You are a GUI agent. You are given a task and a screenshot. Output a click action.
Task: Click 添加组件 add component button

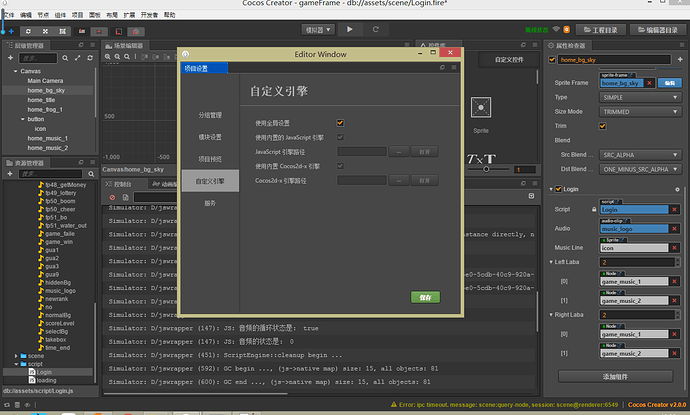point(615,377)
